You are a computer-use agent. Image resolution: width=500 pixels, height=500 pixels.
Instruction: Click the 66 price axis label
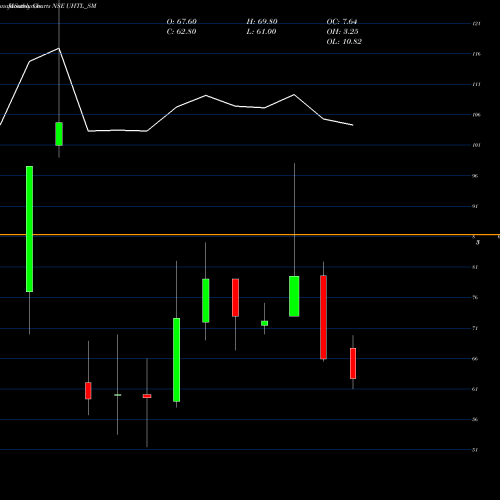click(x=475, y=359)
